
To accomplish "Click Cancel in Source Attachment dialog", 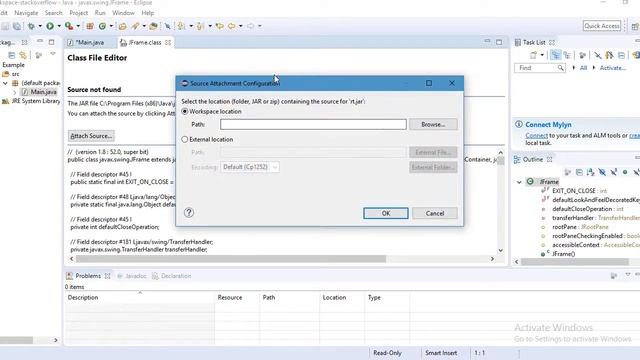I will (435, 213).
